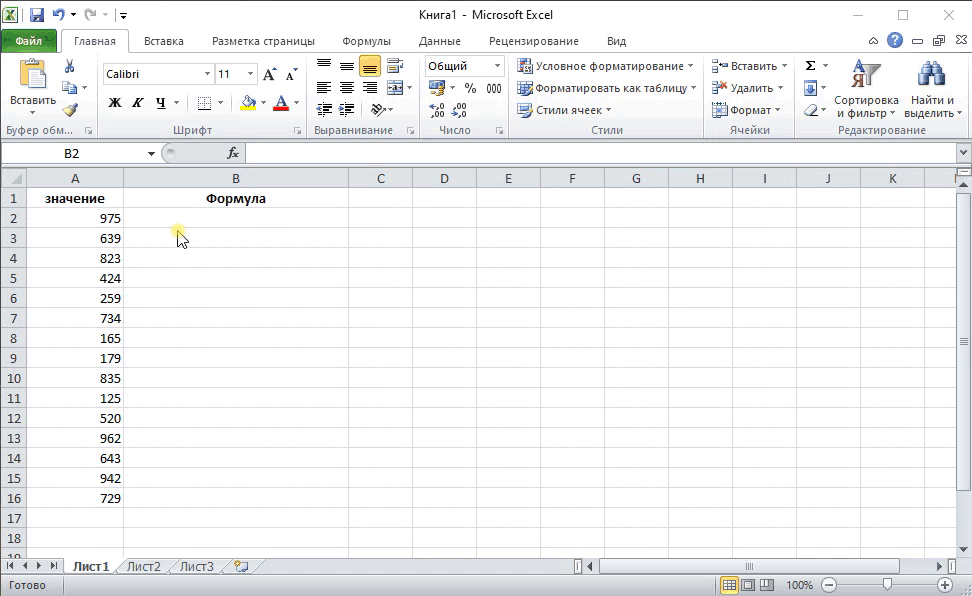Switch to sheet Лист2
Screen dimensions: 972x596
pyautogui.click(x=143, y=566)
